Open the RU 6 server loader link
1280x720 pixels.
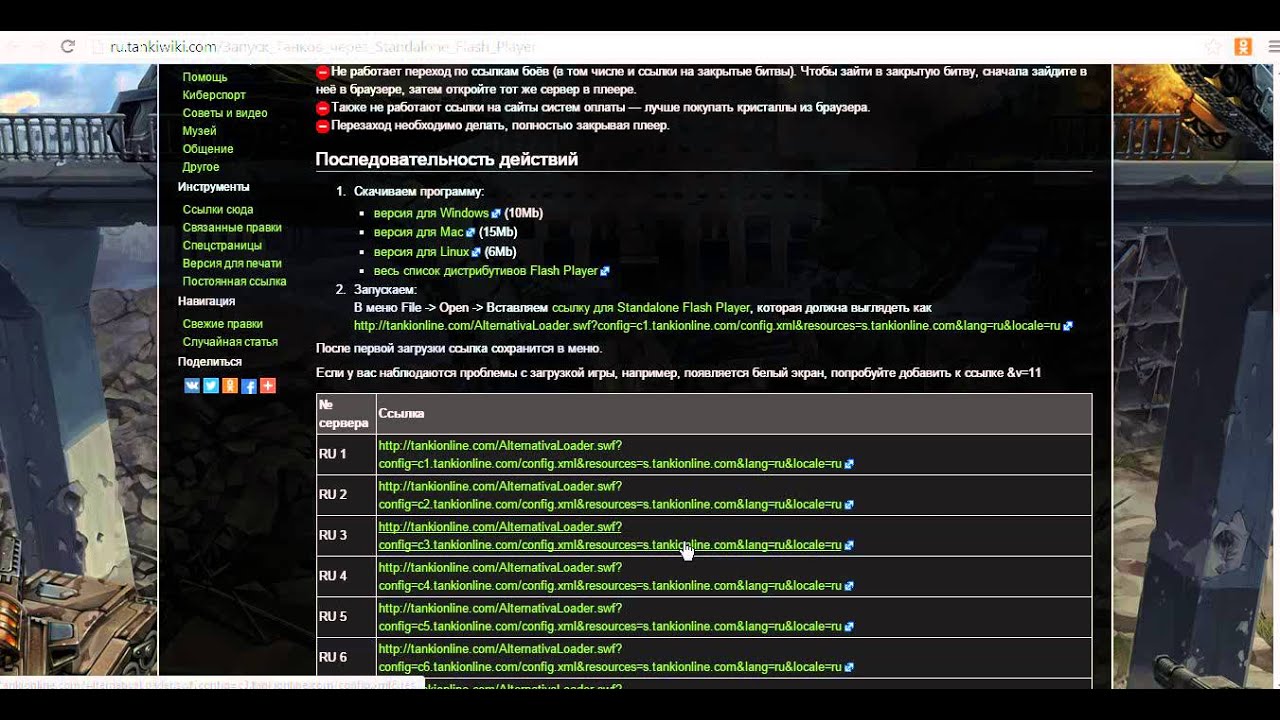pos(610,658)
